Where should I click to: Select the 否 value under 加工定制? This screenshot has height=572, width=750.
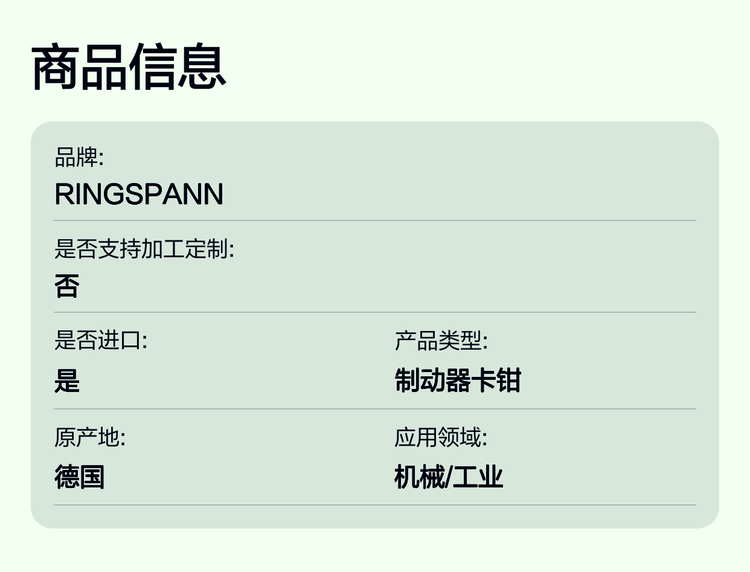[67, 287]
